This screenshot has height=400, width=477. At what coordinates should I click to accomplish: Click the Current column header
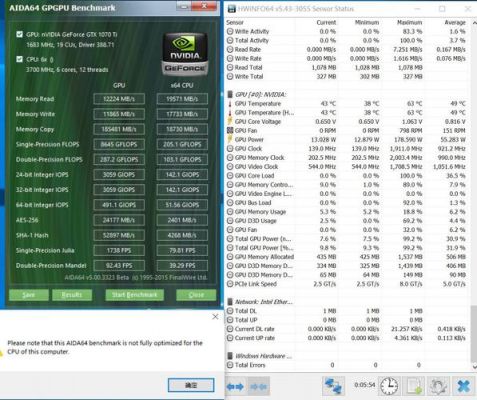[x=326, y=22]
